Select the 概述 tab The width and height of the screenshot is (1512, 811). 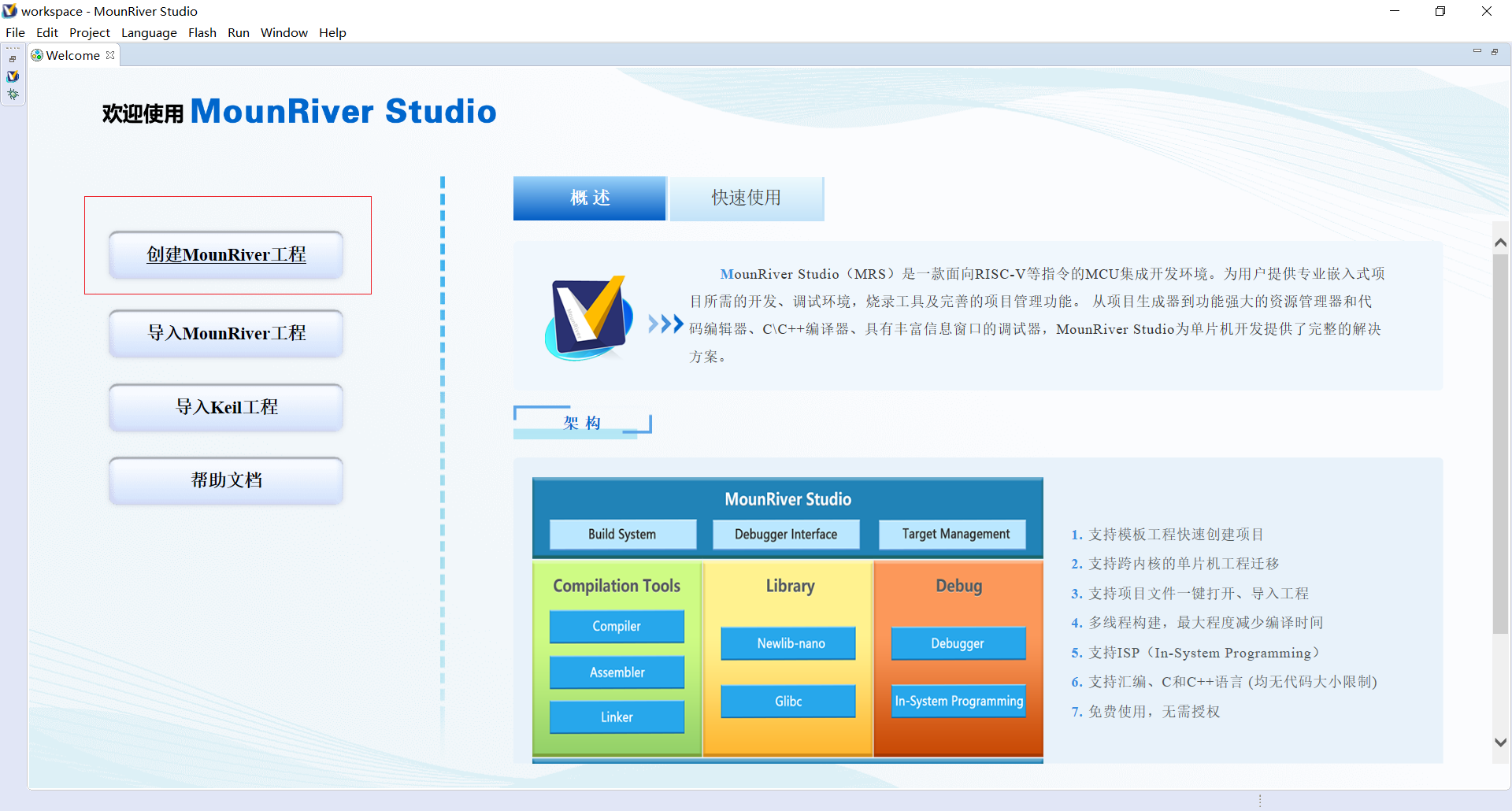pyautogui.click(x=589, y=198)
